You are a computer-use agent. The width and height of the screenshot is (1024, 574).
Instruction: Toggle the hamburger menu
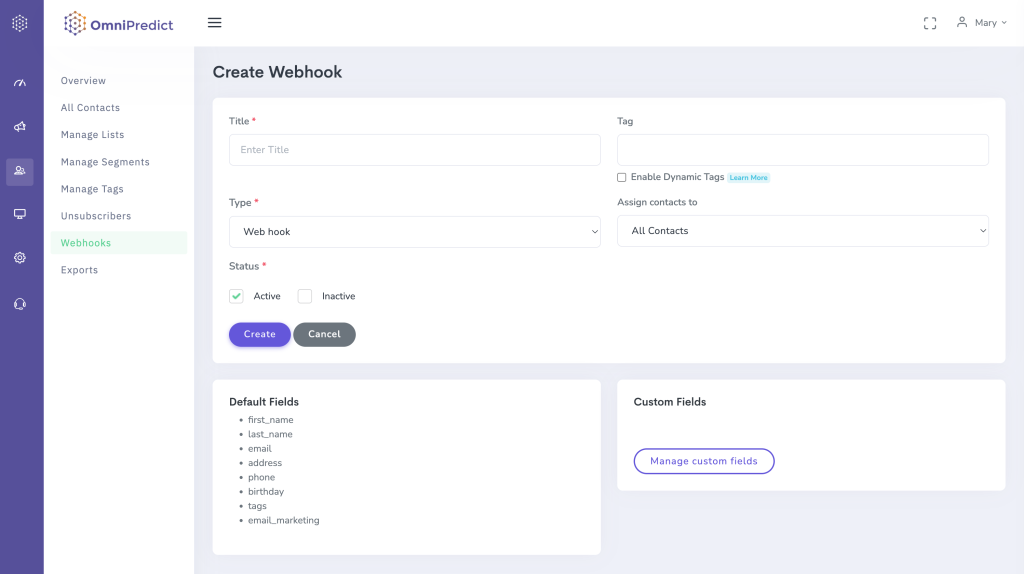(214, 23)
